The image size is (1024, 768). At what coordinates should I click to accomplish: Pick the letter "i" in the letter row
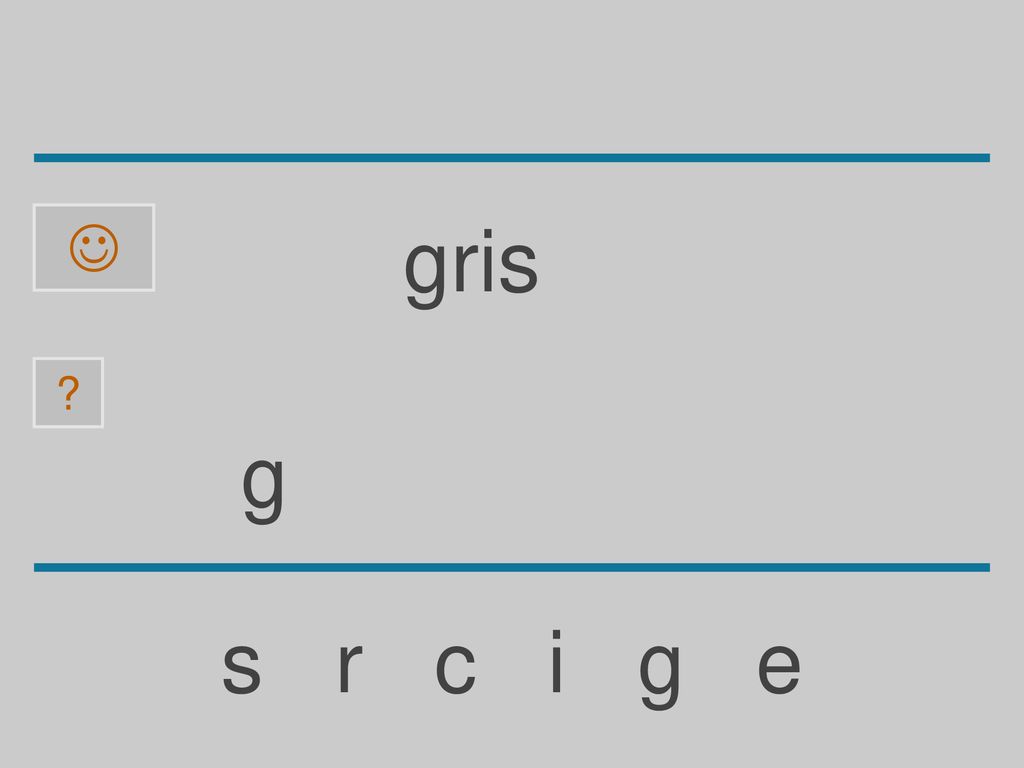click(x=556, y=660)
